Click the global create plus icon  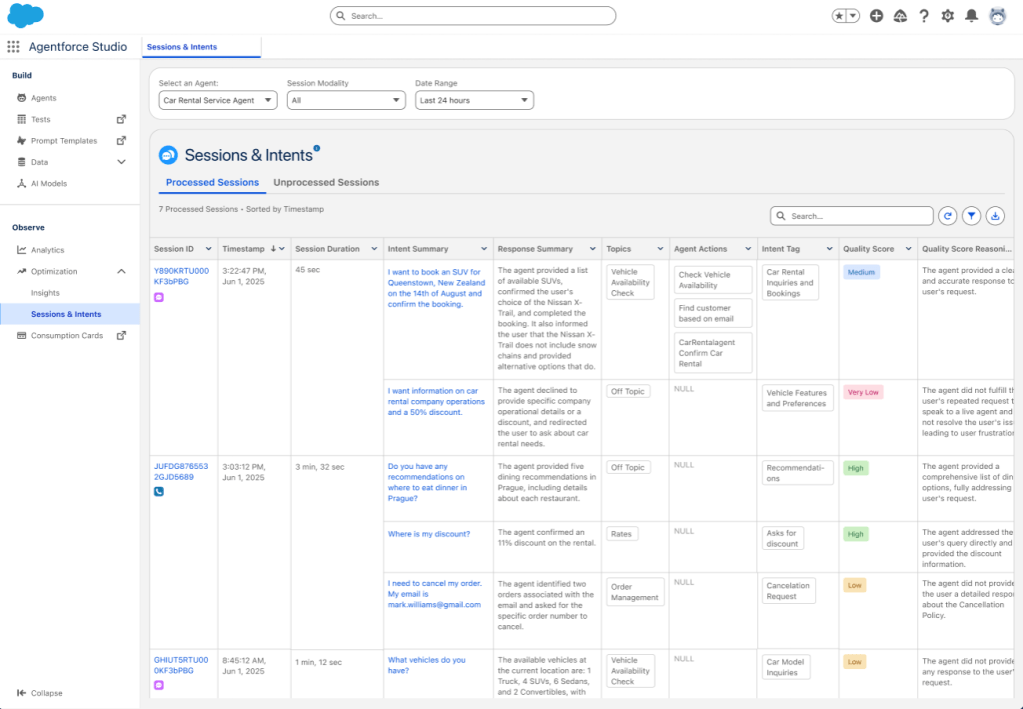pyautogui.click(x=876, y=16)
